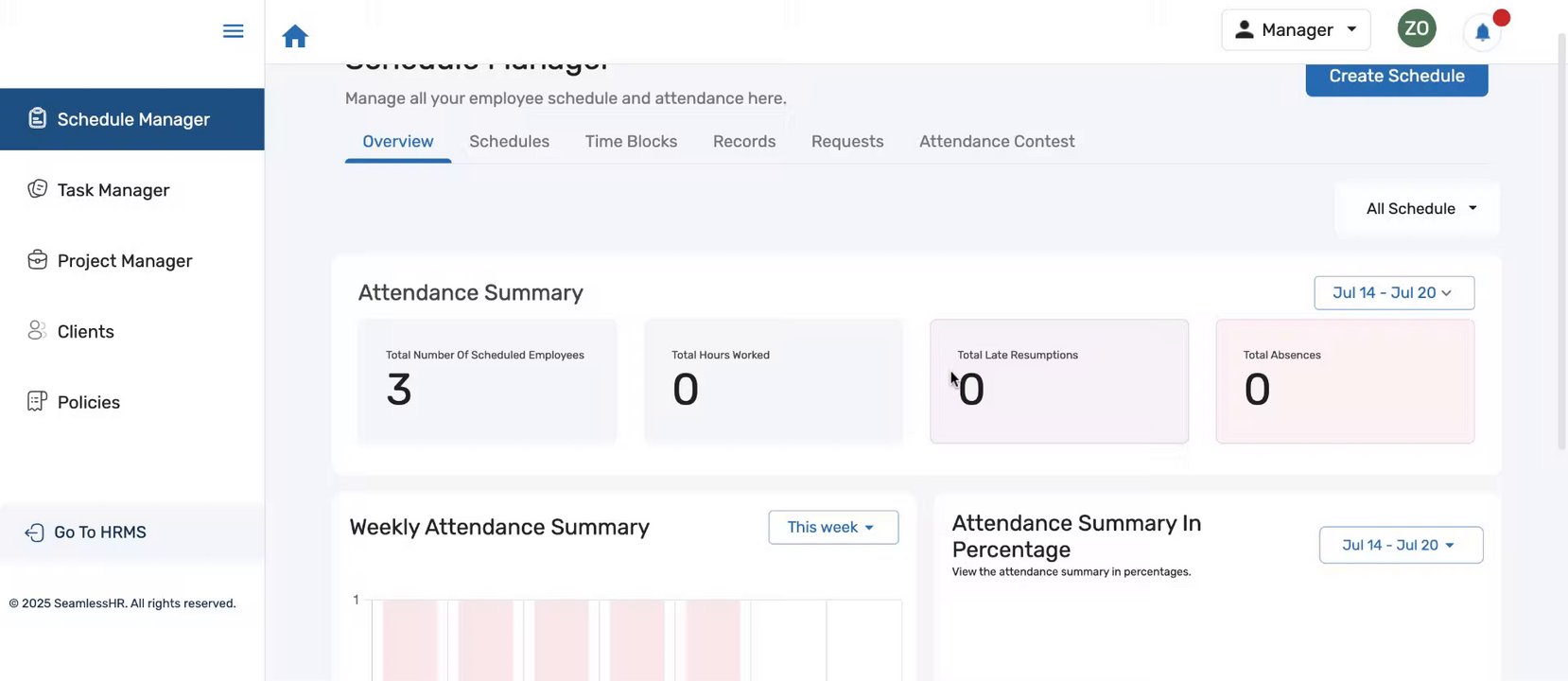Image resolution: width=1568 pixels, height=681 pixels.
Task: Click the Policies document icon
Action: [x=37, y=401]
